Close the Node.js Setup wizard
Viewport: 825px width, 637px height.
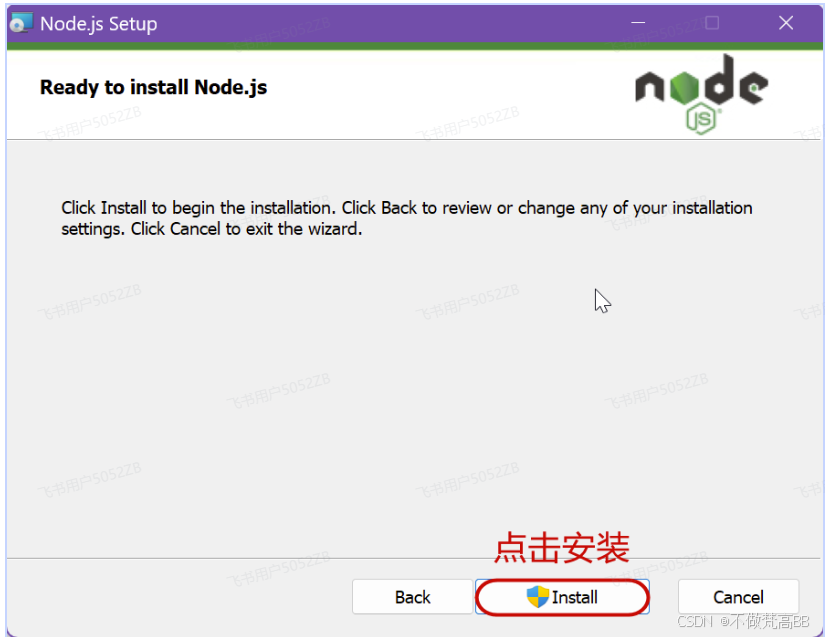click(786, 23)
